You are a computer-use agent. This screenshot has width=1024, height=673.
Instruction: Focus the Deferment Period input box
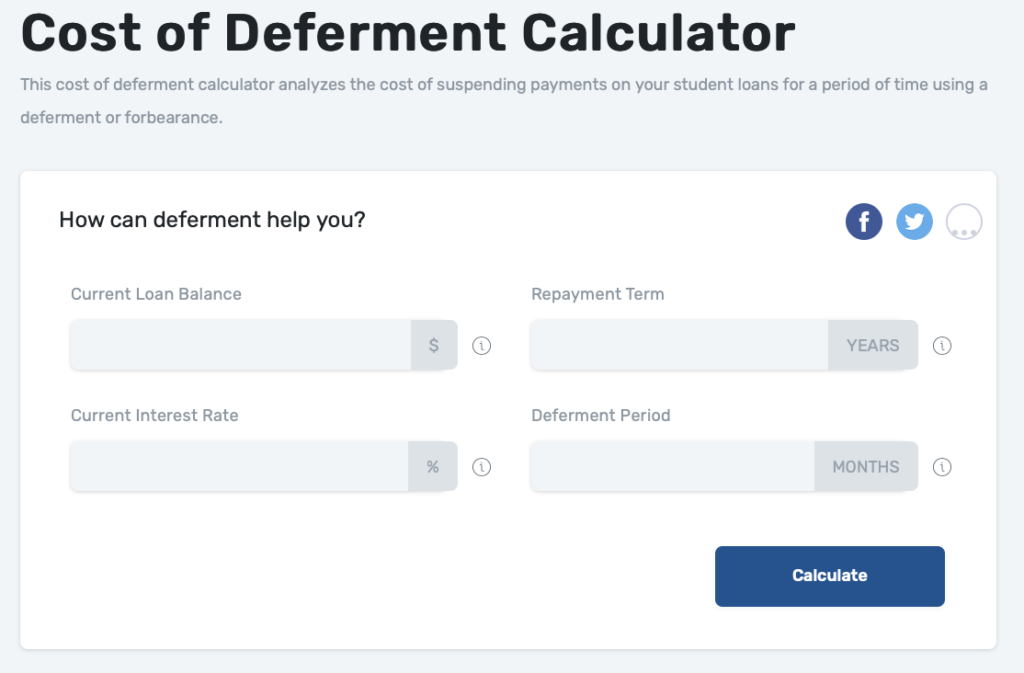pyautogui.click(x=673, y=466)
